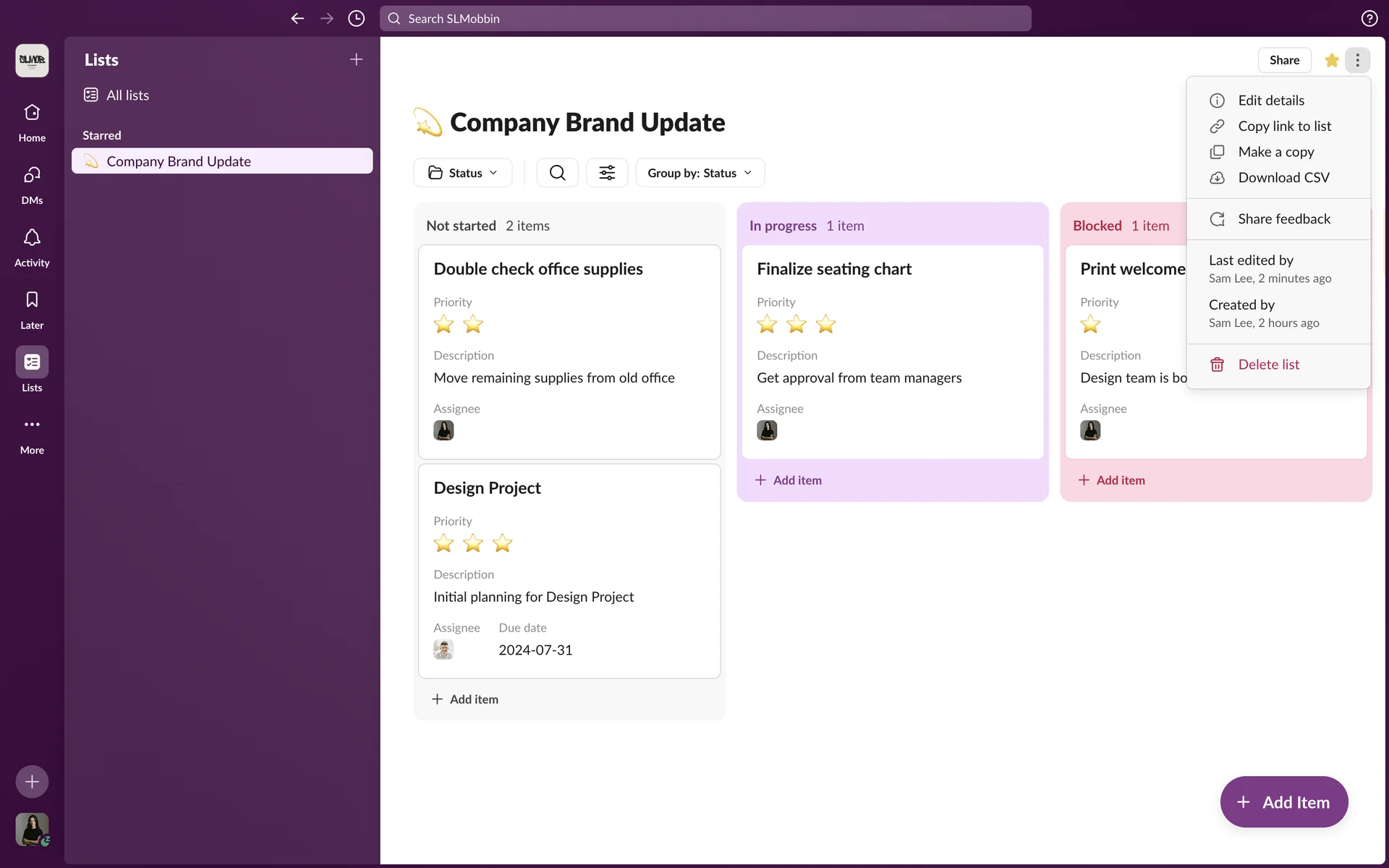Select Make a copy menu option
This screenshot has height=868, width=1389.
[x=1275, y=152]
